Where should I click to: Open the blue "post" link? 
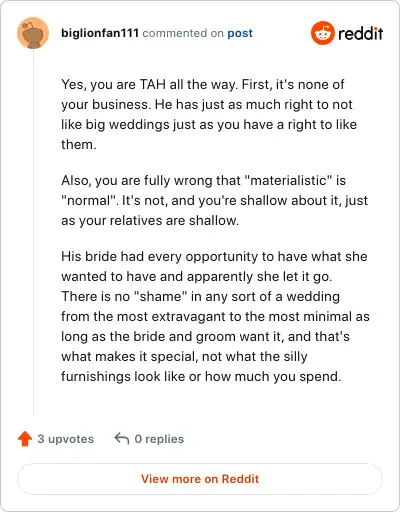[240, 33]
